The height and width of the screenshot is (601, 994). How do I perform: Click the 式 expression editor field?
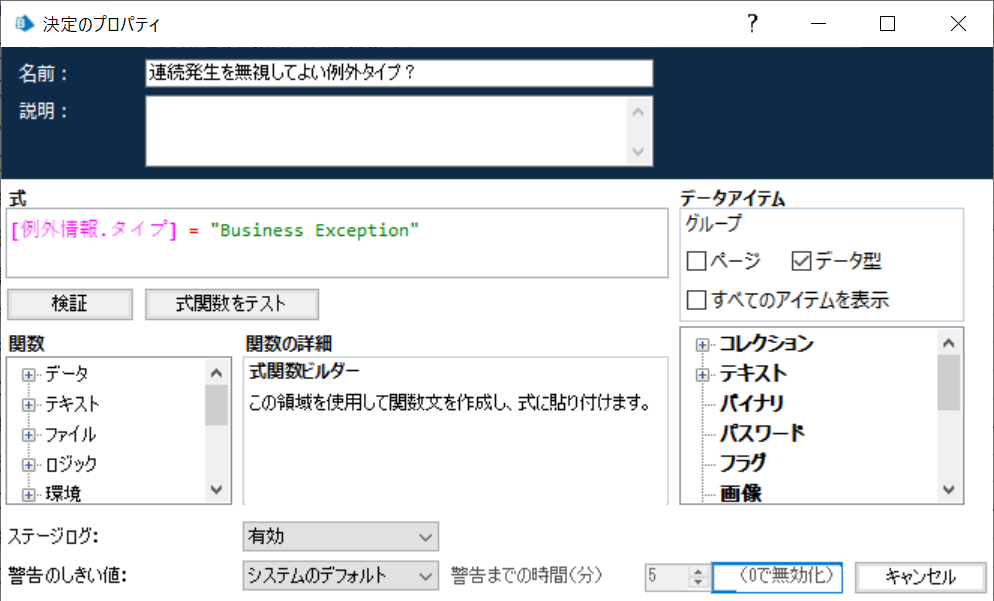coord(337,243)
